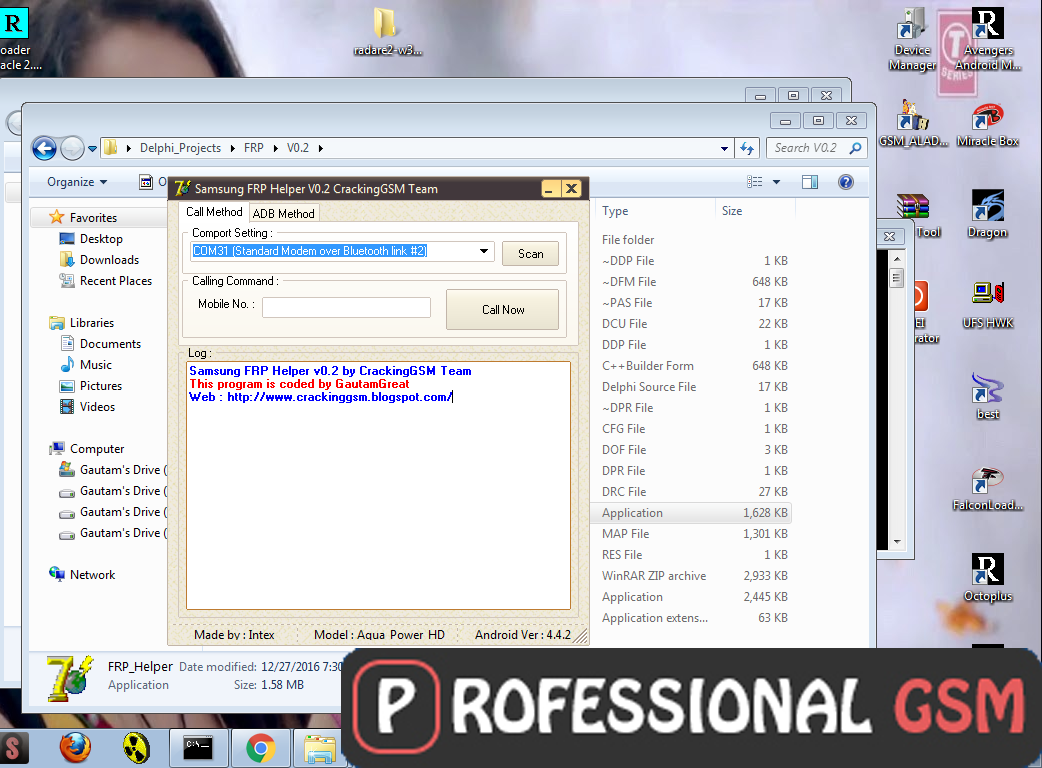Screen dimensions: 1042x768
Task: Switch to the Call Method tab
Action: pyautogui.click(x=214, y=212)
